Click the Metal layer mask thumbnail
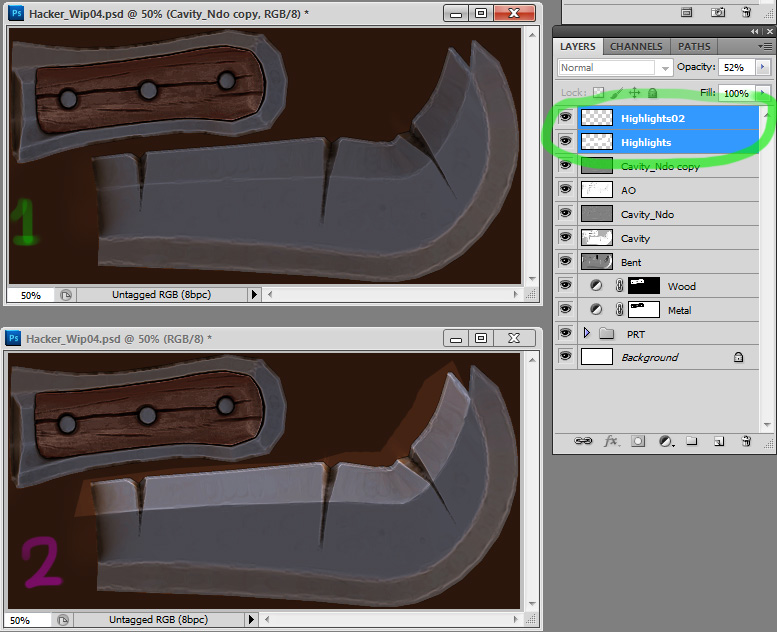This screenshot has width=777, height=632. click(x=644, y=309)
